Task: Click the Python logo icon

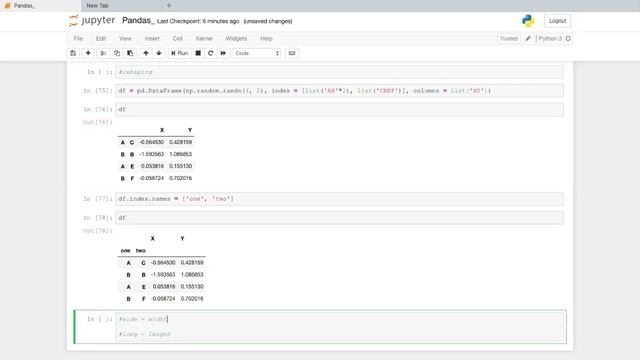Action: (x=528, y=21)
